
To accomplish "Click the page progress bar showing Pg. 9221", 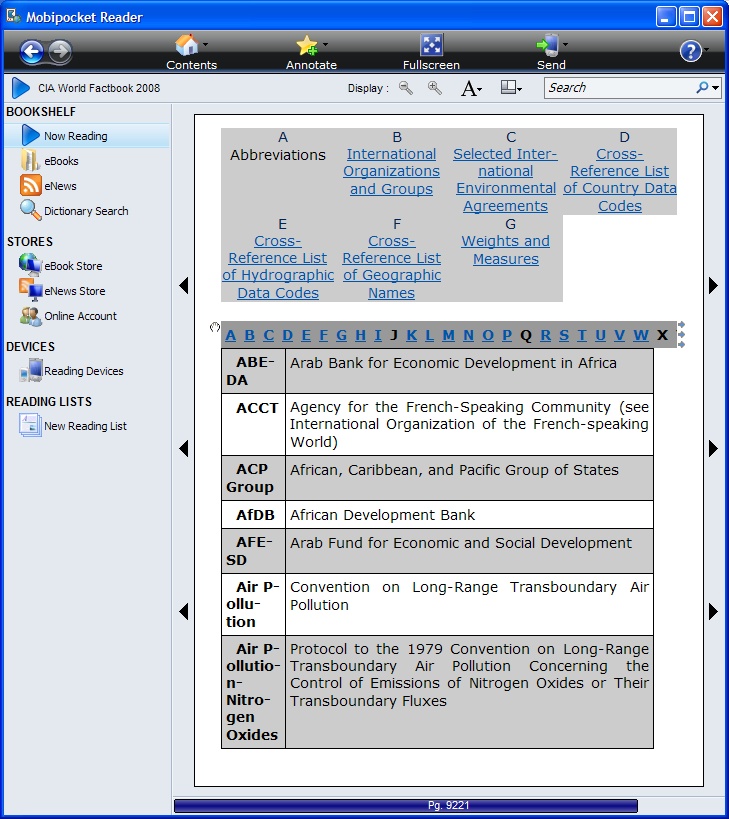I will [x=406, y=805].
